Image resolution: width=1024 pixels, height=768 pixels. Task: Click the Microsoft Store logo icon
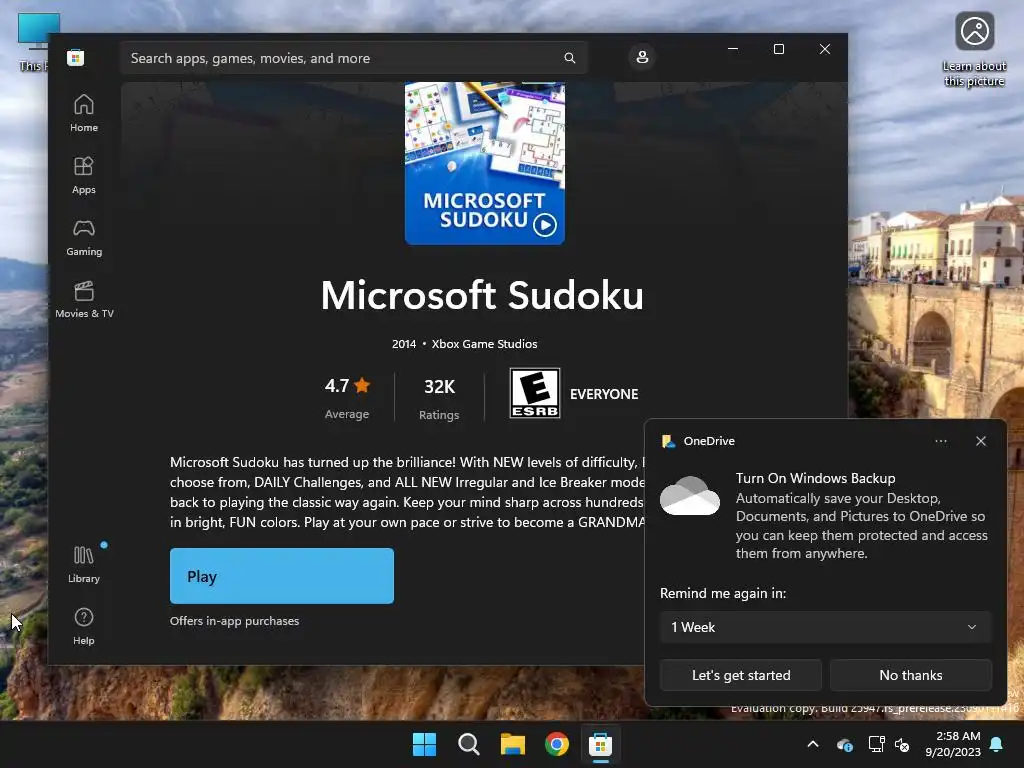75,57
